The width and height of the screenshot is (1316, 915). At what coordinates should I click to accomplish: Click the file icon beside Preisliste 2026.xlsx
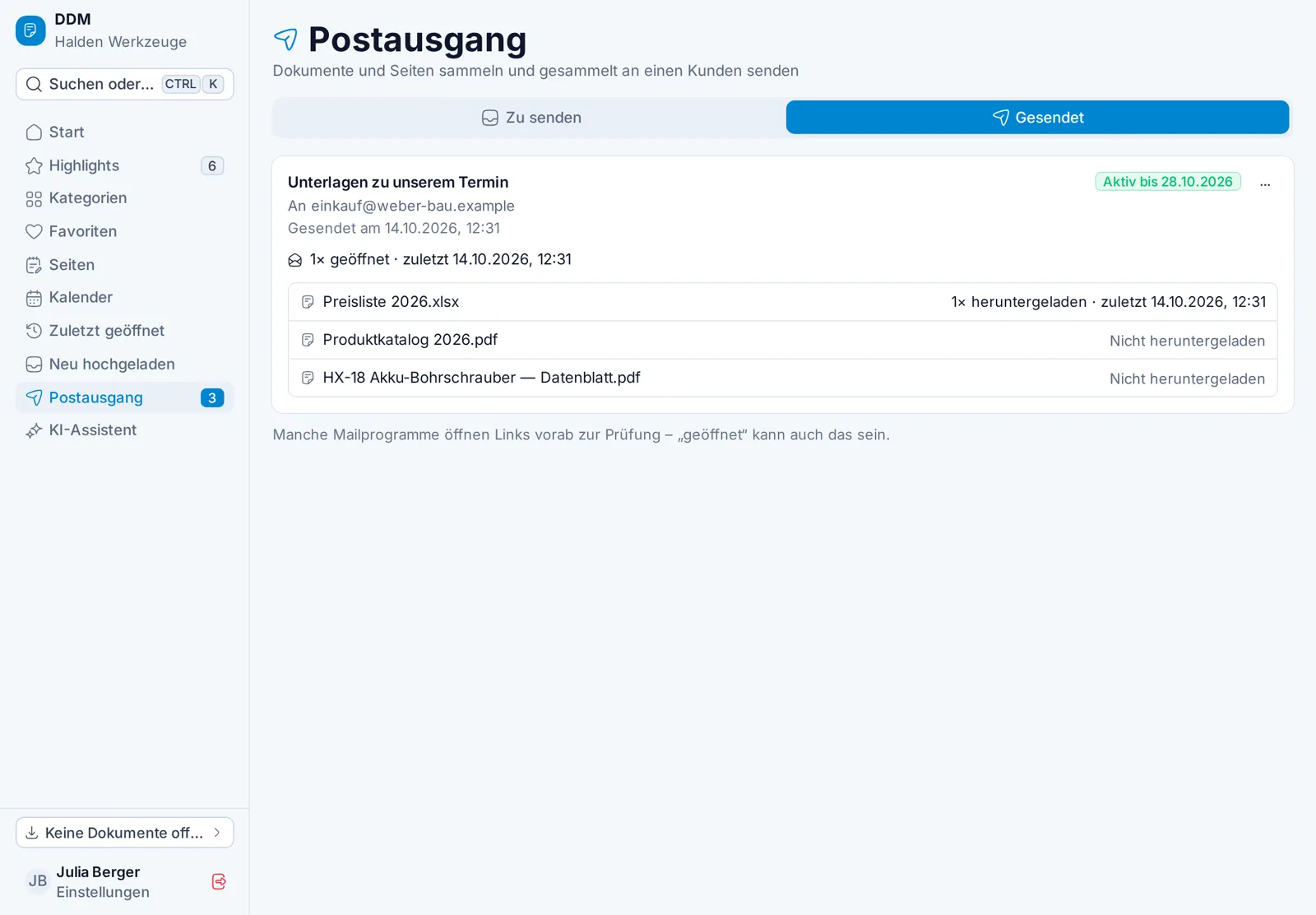coord(308,302)
